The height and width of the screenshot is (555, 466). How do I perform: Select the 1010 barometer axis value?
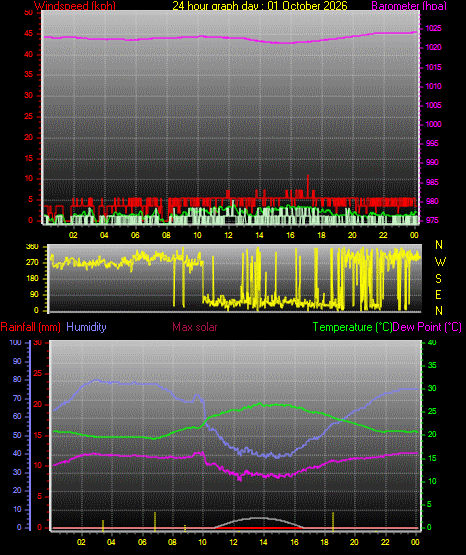[x=433, y=86]
